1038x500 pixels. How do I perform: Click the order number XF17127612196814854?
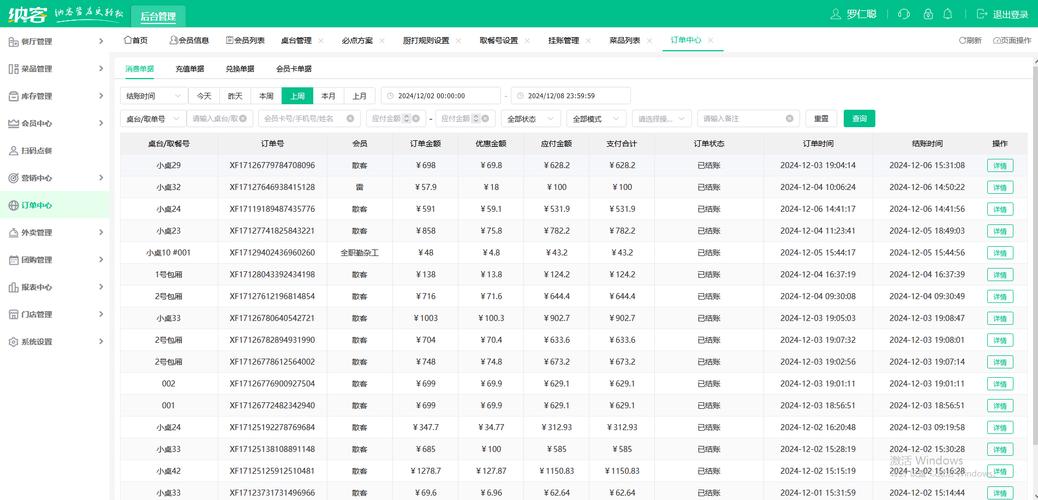(x=272, y=296)
